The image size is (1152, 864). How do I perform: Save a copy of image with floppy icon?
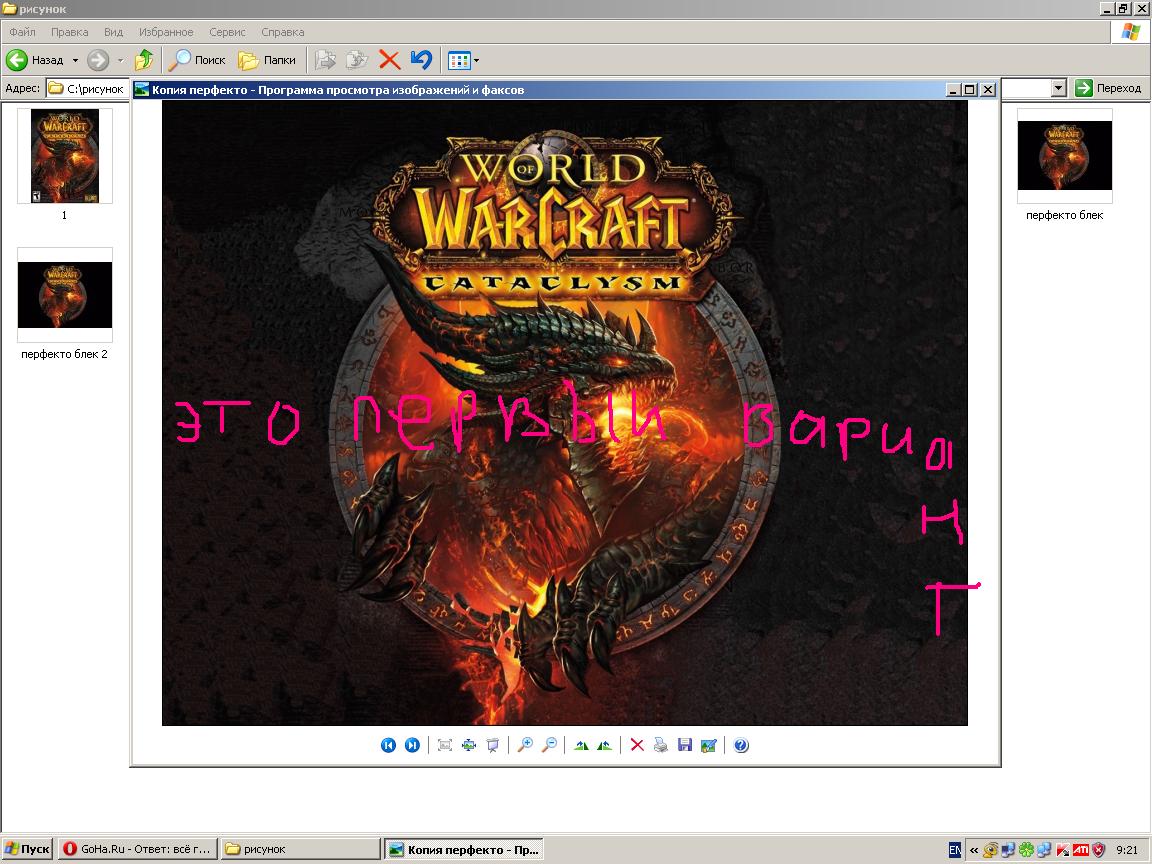click(685, 745)
